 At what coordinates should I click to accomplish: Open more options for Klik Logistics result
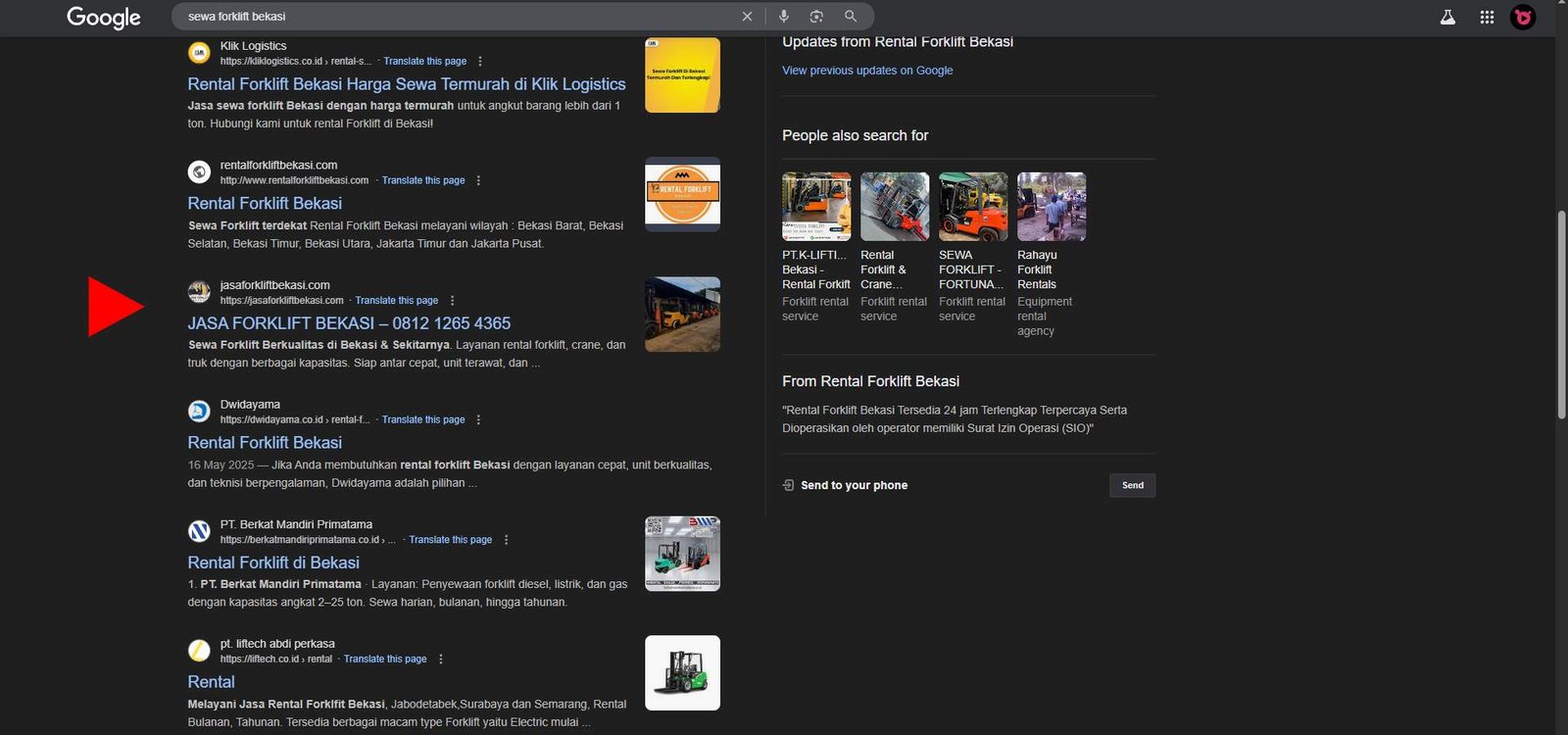479,61
